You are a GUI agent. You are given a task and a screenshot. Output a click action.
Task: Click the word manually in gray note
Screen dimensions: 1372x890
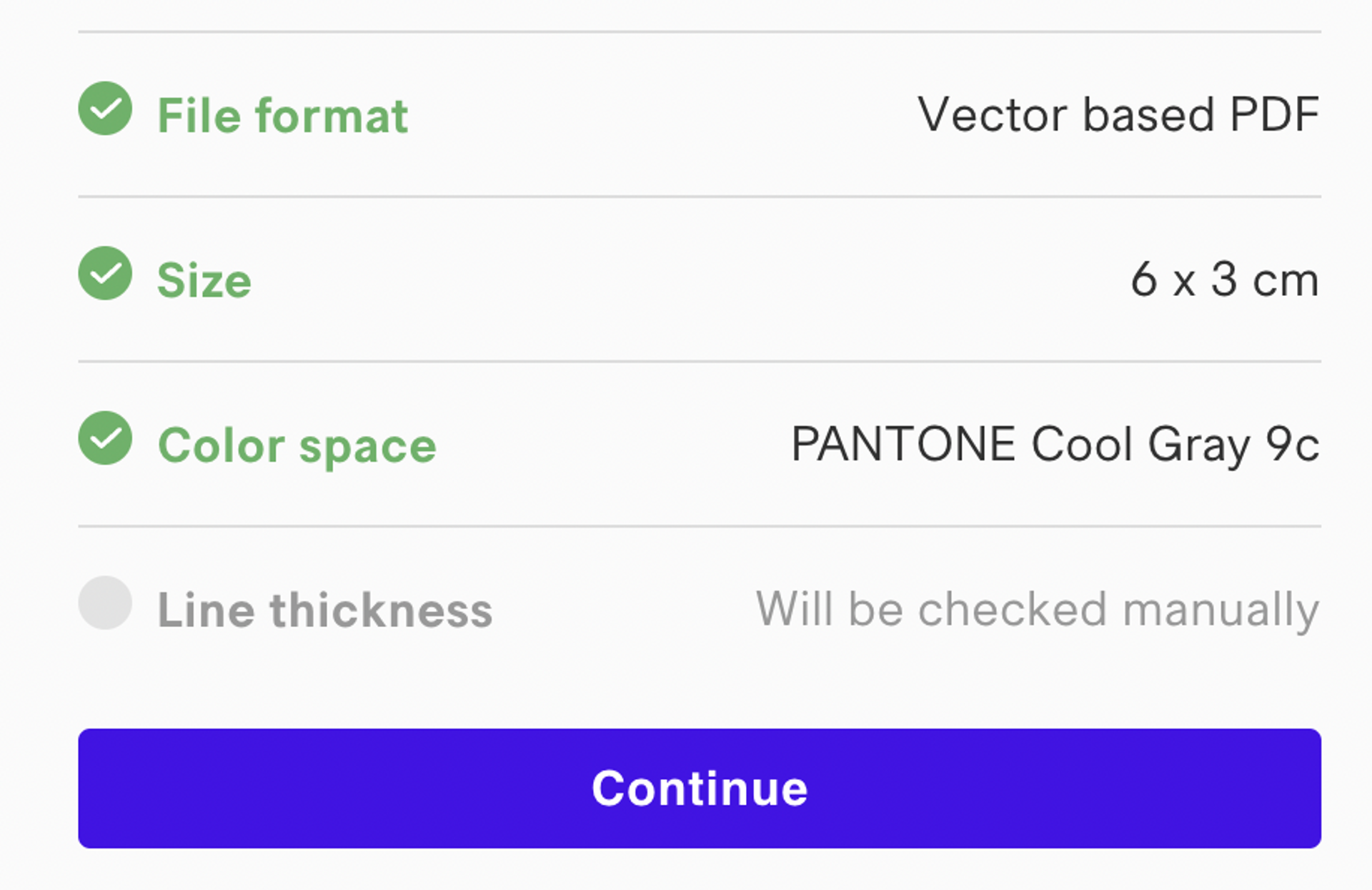coord(1221,611)
